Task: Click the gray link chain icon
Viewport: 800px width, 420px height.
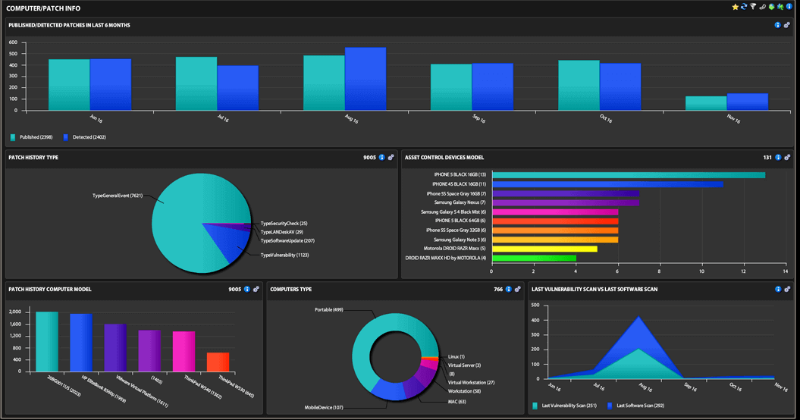Action: [x=762, y=7]
